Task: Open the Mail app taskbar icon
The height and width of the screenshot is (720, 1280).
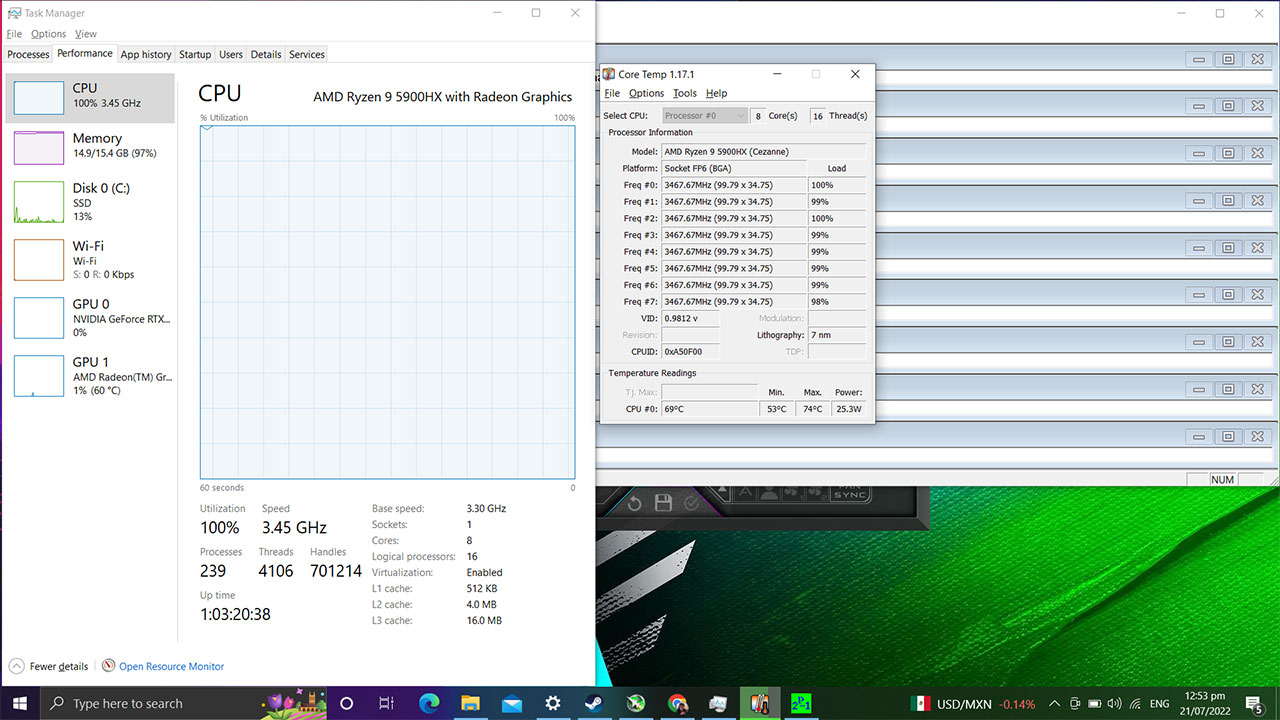Action: click(512, 703)
